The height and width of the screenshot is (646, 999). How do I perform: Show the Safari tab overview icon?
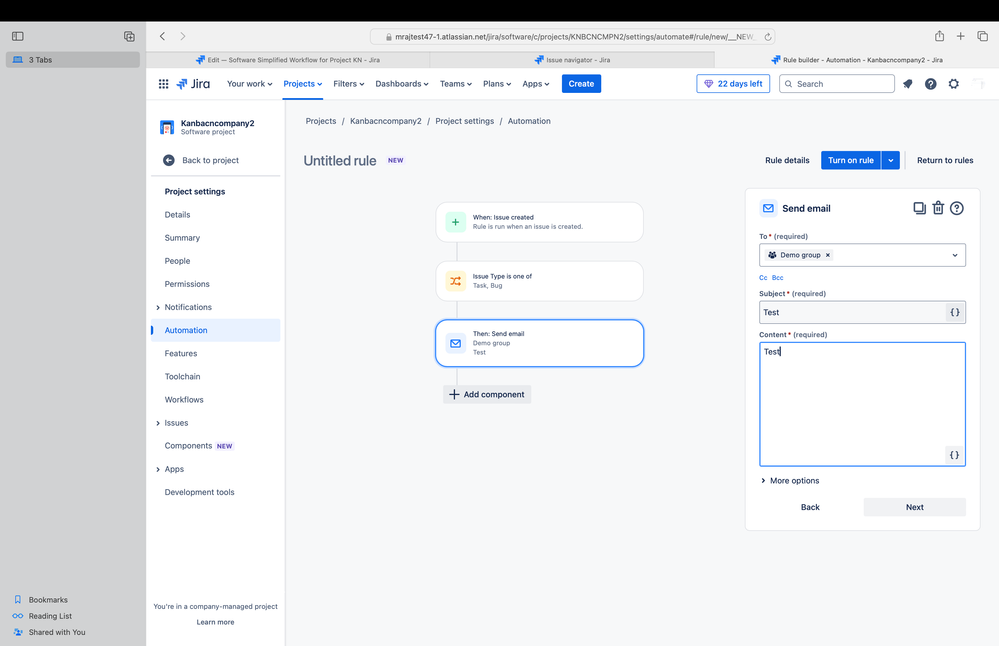coord(982,36)
